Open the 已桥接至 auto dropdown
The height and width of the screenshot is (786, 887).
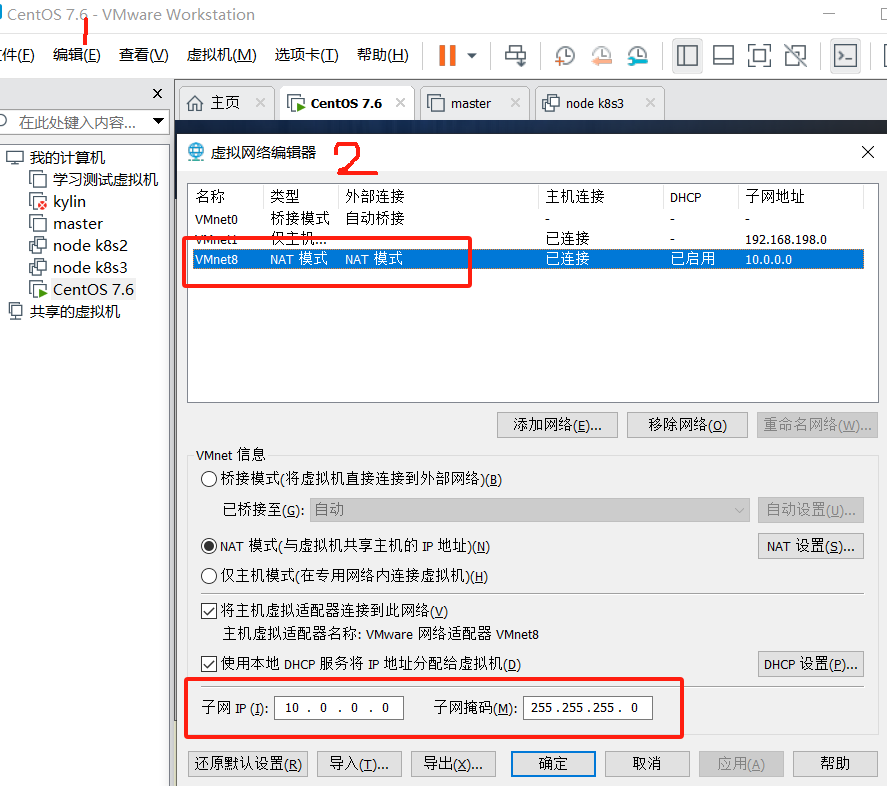coord(529,510)
